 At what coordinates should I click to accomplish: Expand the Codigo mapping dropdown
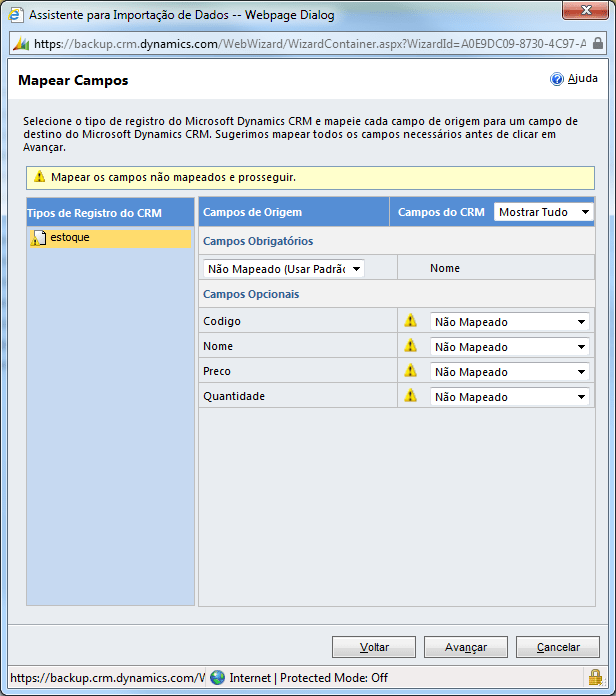pos(509,321)
